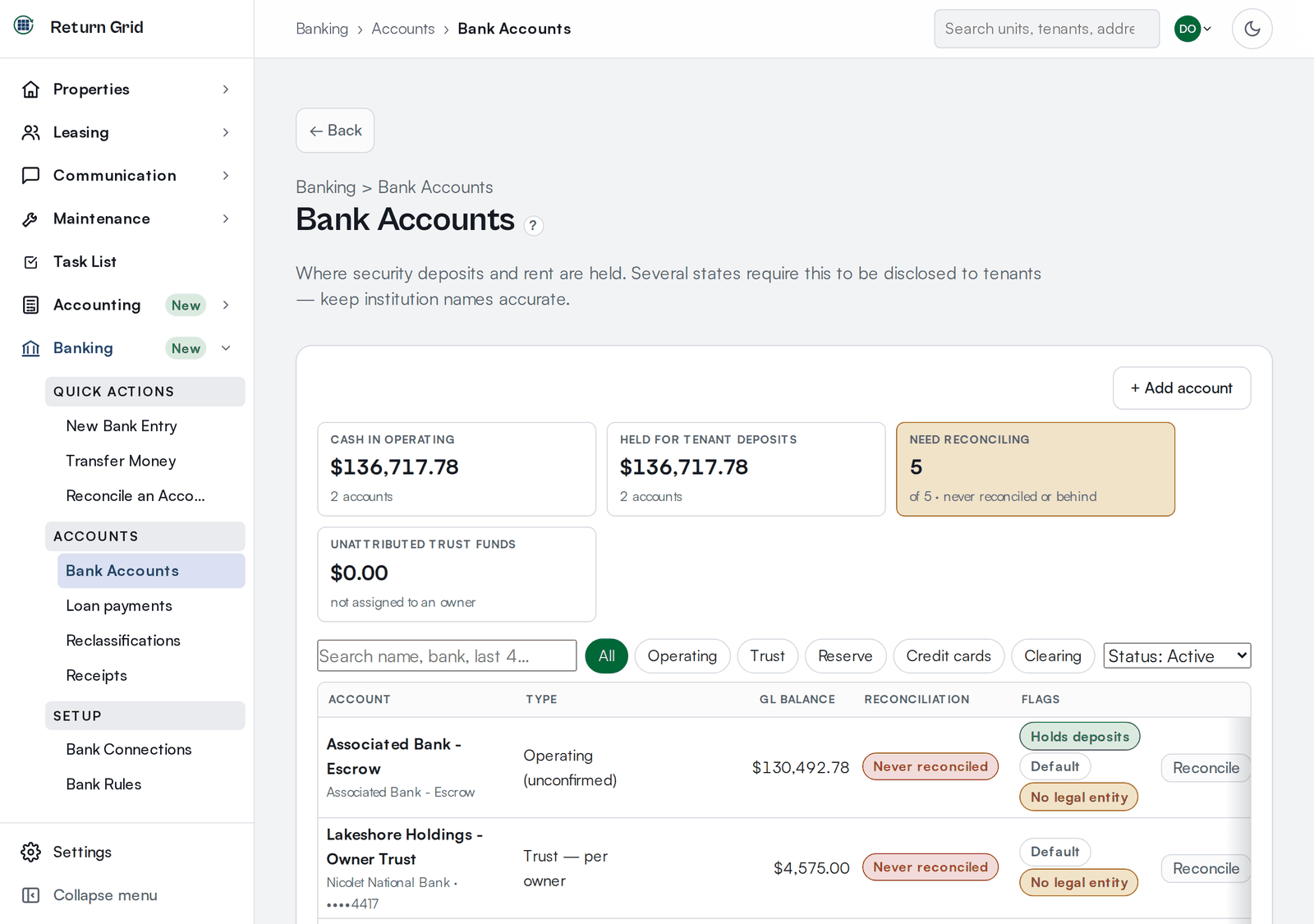This screenshot has width=1314, height=924.
Task: Click the Leasing people icon
Action: [31, 132]
